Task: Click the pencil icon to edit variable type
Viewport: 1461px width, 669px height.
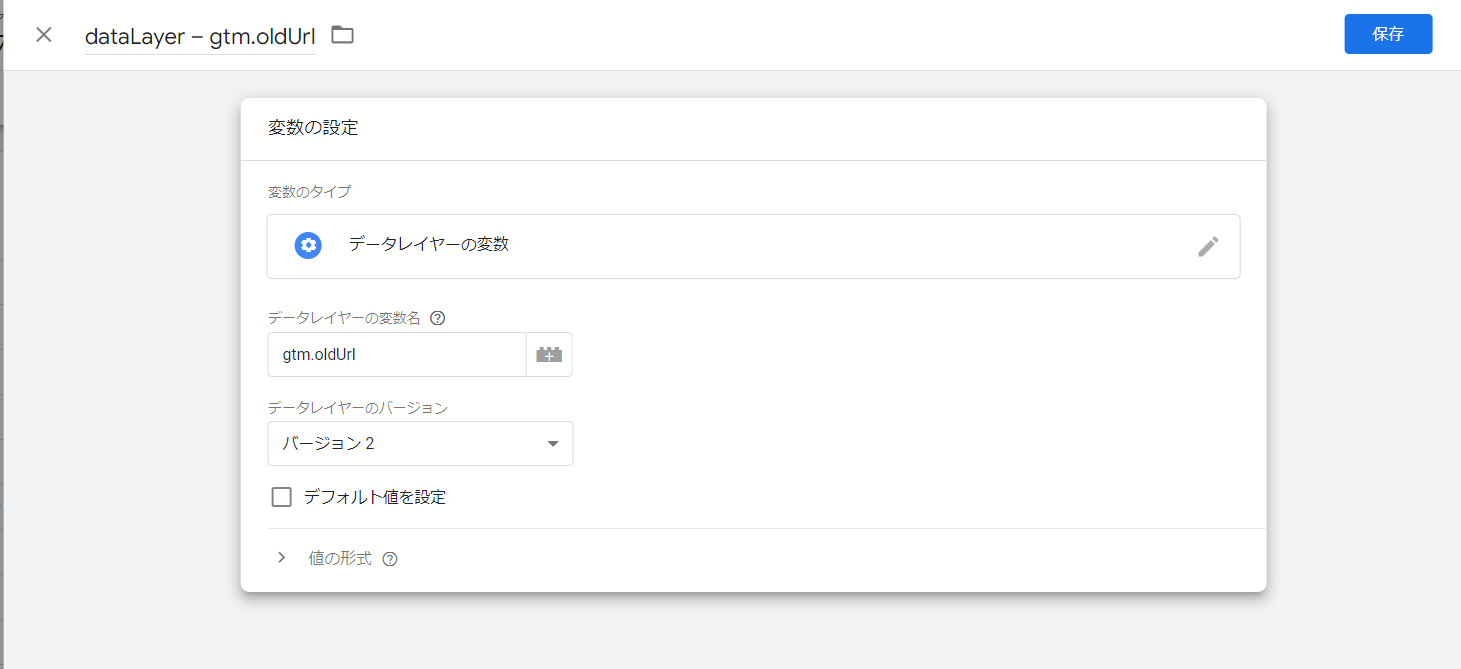Action: 1208,246
